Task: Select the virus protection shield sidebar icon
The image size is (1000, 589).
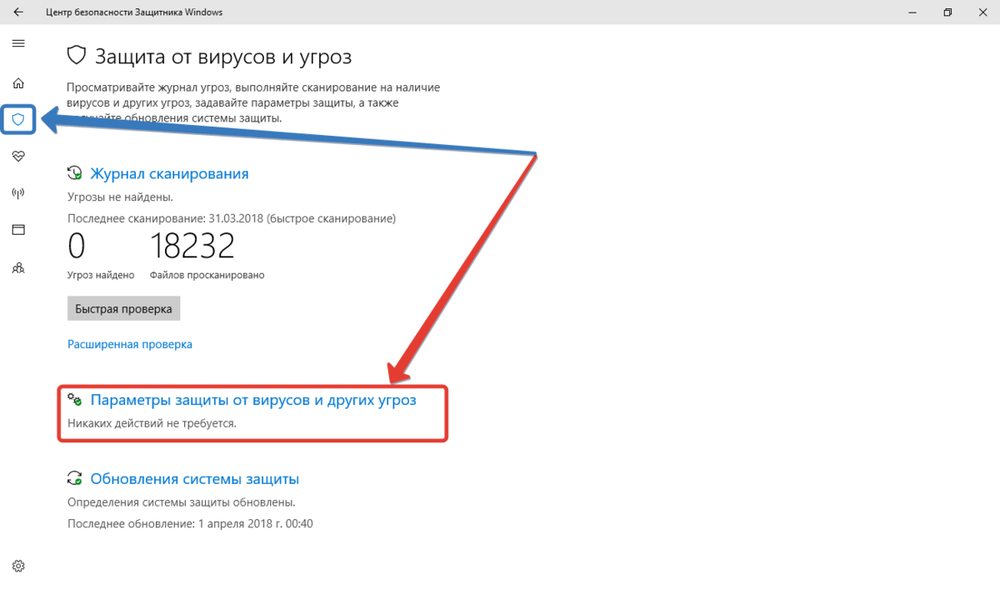Action: click(x=18, y=120)
